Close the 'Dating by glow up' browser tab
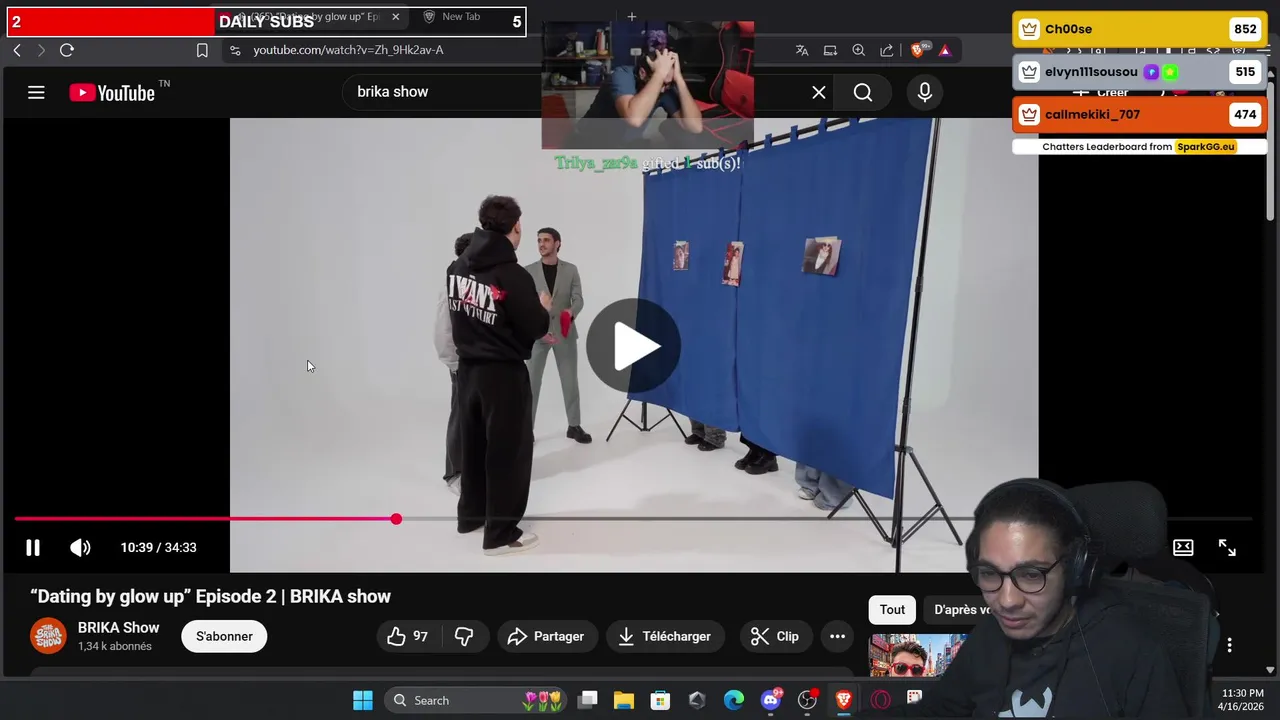1280x720 pixels. point(396,17)
